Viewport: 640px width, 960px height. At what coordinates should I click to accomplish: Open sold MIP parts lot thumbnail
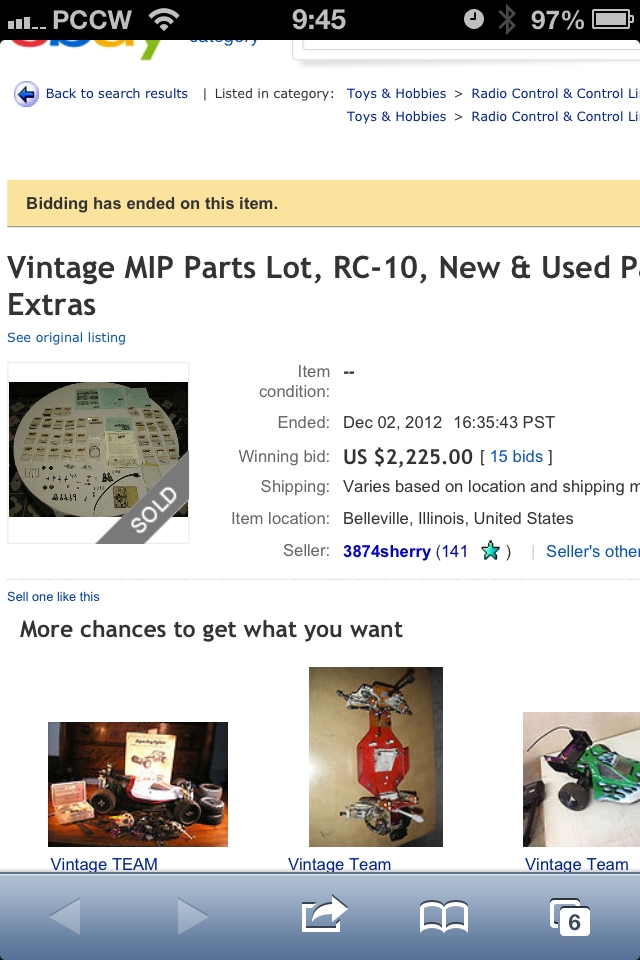[x=98, y=452]
